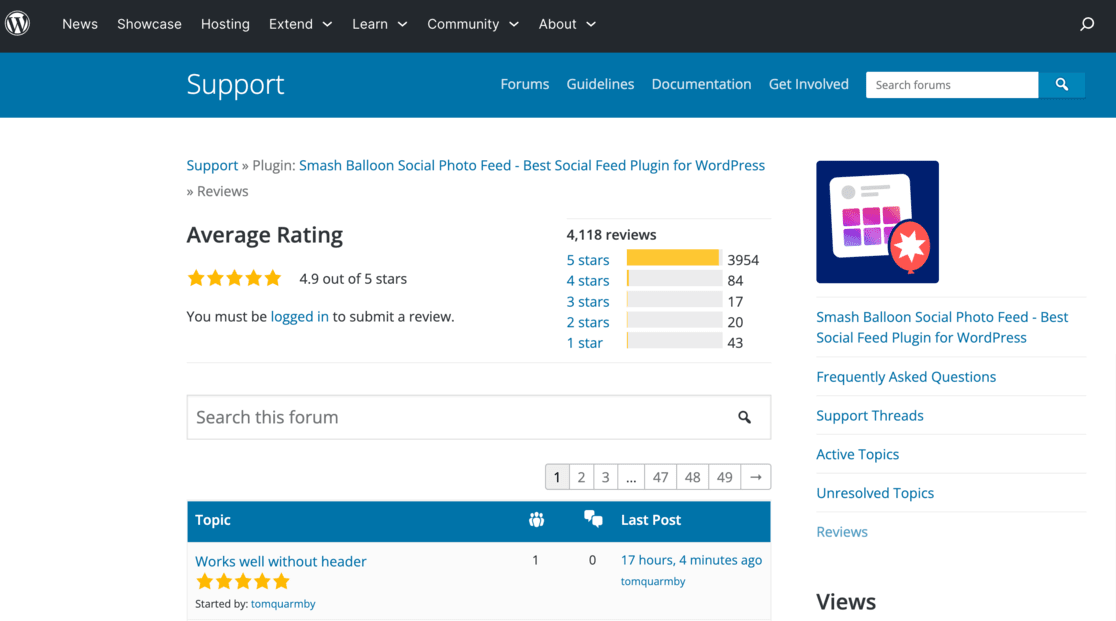Click inside the Search this forum field
Screen dimensions: 1116x621
[x=450, y=417]
